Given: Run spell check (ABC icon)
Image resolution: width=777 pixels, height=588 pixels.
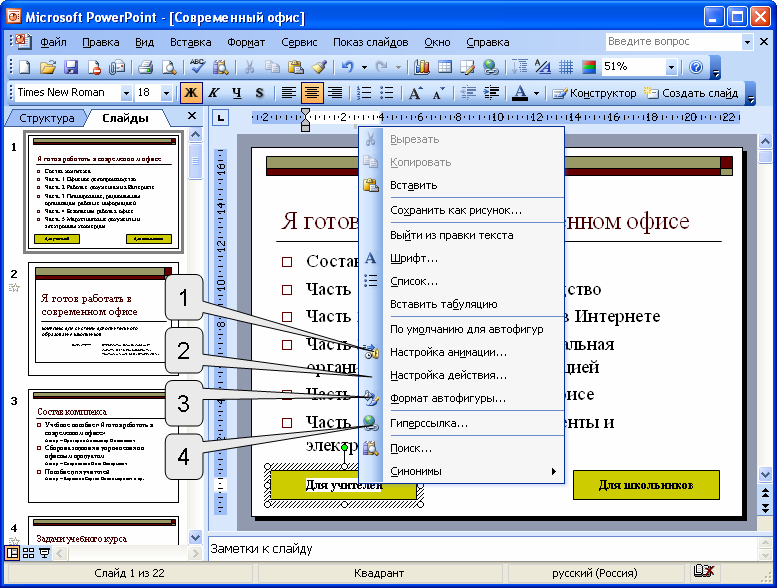Looking at the screenshot, I should [197, 67].
